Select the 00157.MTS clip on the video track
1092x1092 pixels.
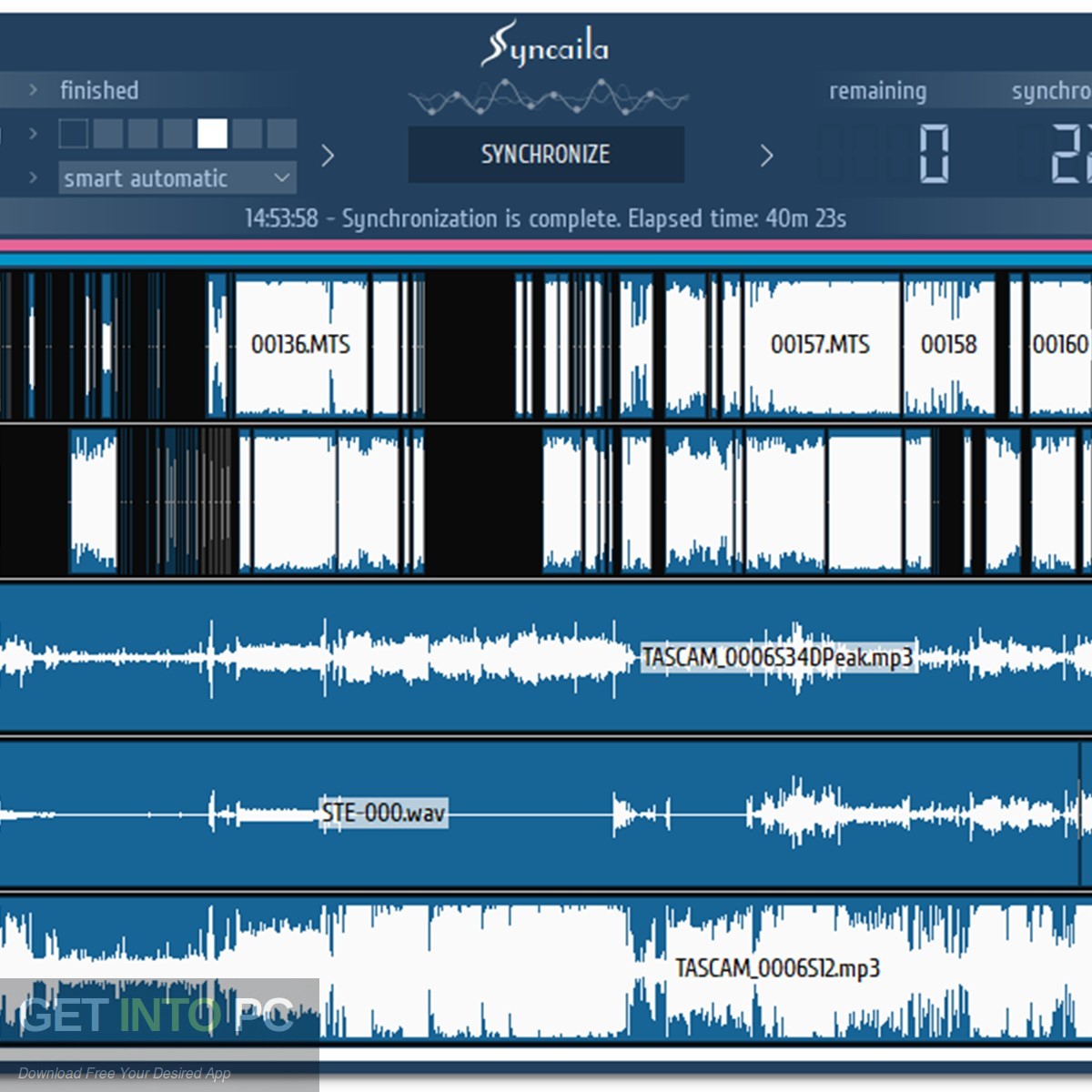[820, 346]
